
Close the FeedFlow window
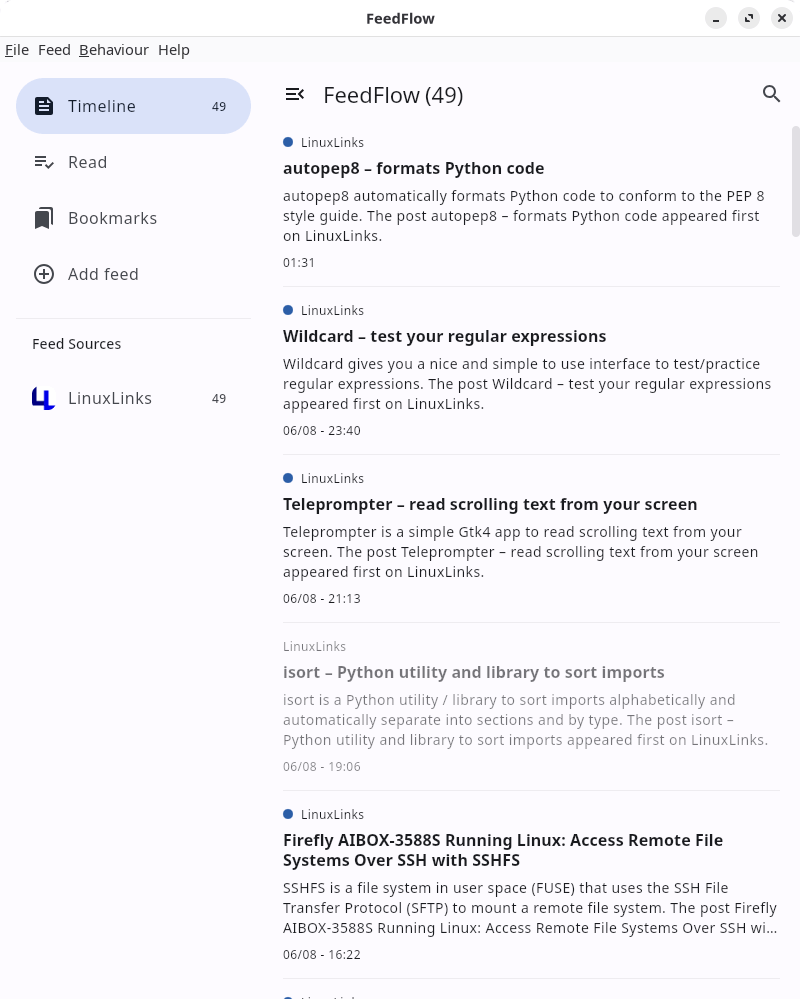tap(782, 18)
